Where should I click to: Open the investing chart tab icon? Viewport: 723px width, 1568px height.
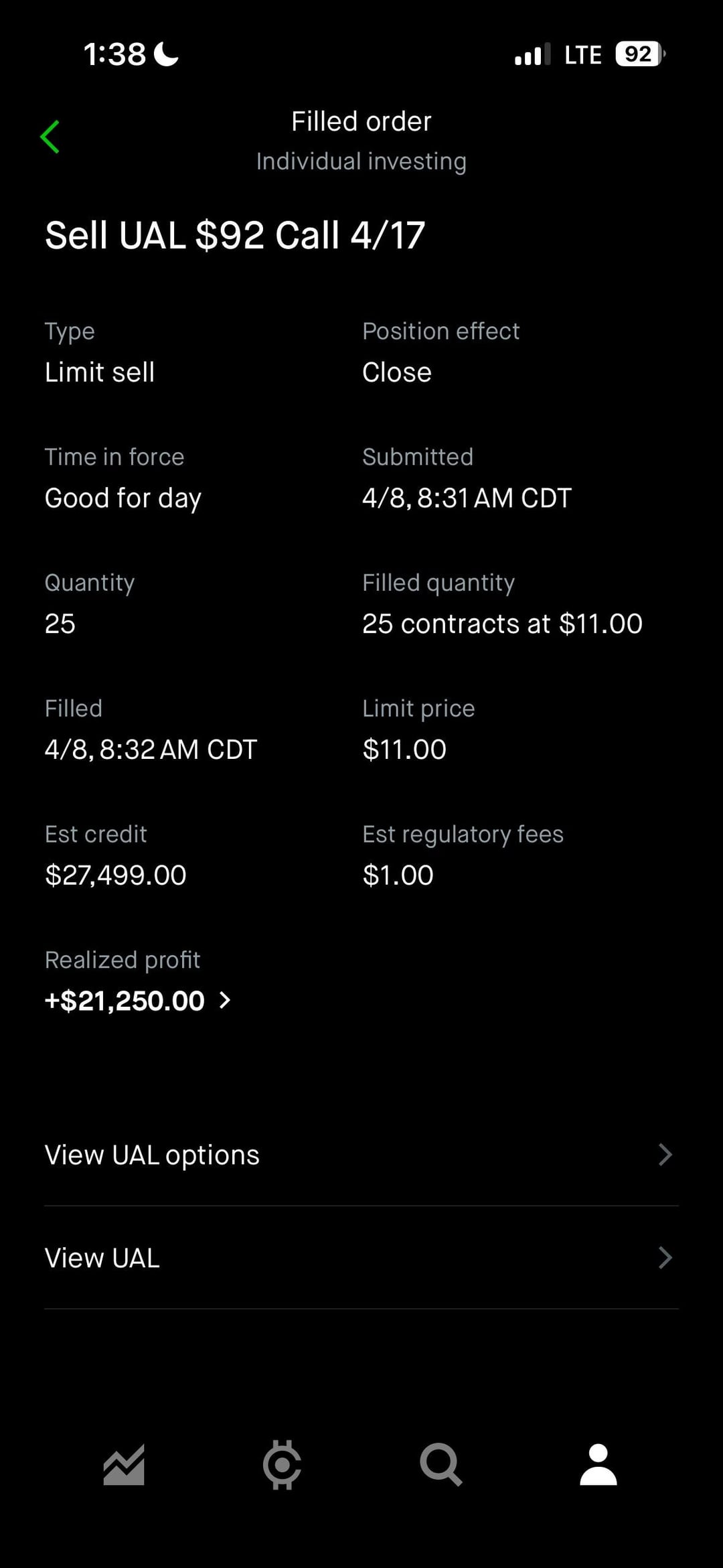(124, 1465)
